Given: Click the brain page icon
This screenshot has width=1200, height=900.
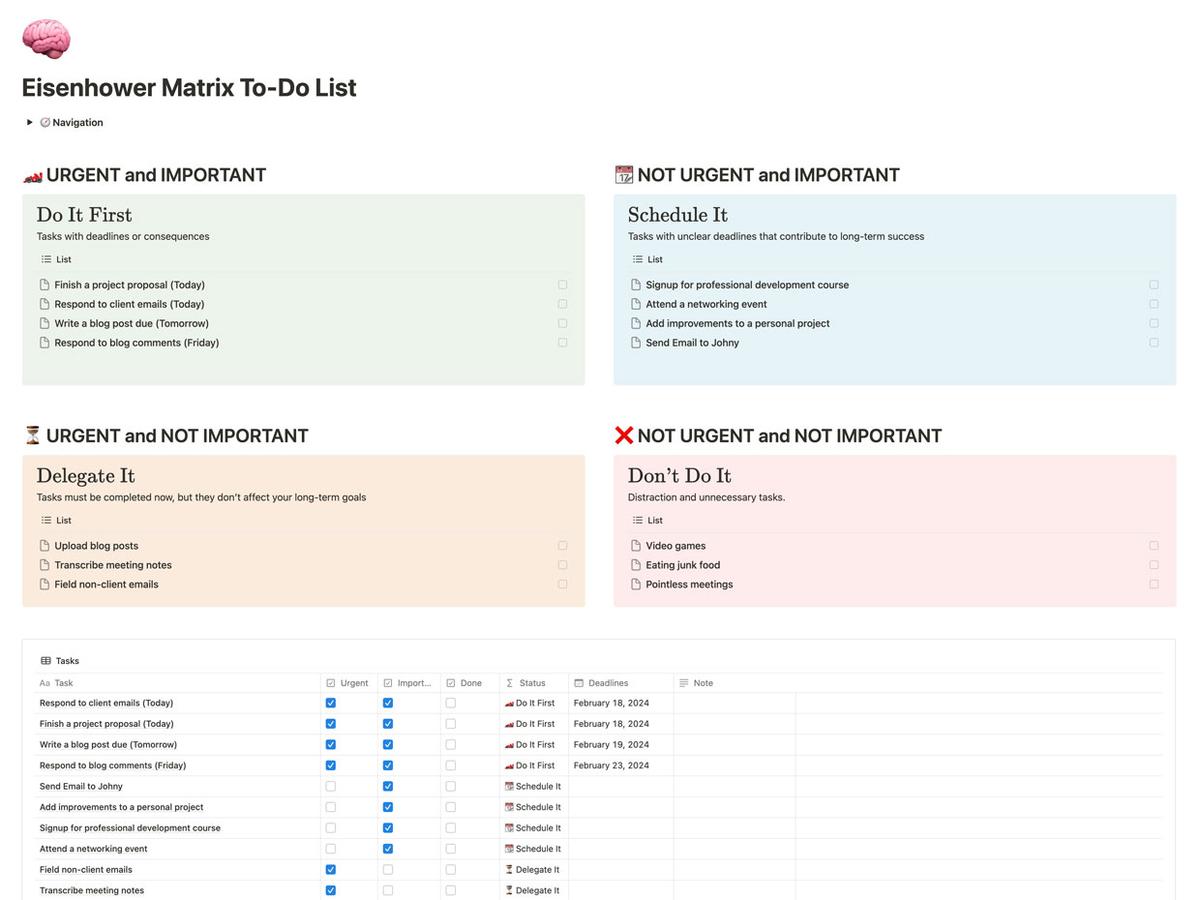Looking at the screenshot, I should tap(45, 38).
